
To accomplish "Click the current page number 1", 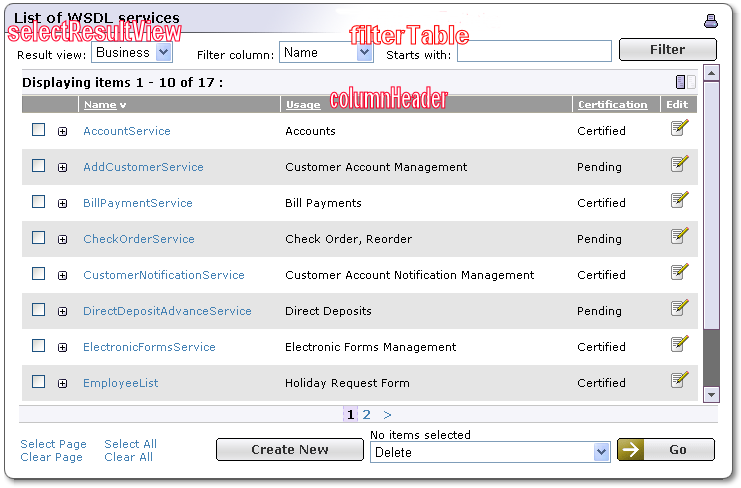I will click(x=350, y=414).
